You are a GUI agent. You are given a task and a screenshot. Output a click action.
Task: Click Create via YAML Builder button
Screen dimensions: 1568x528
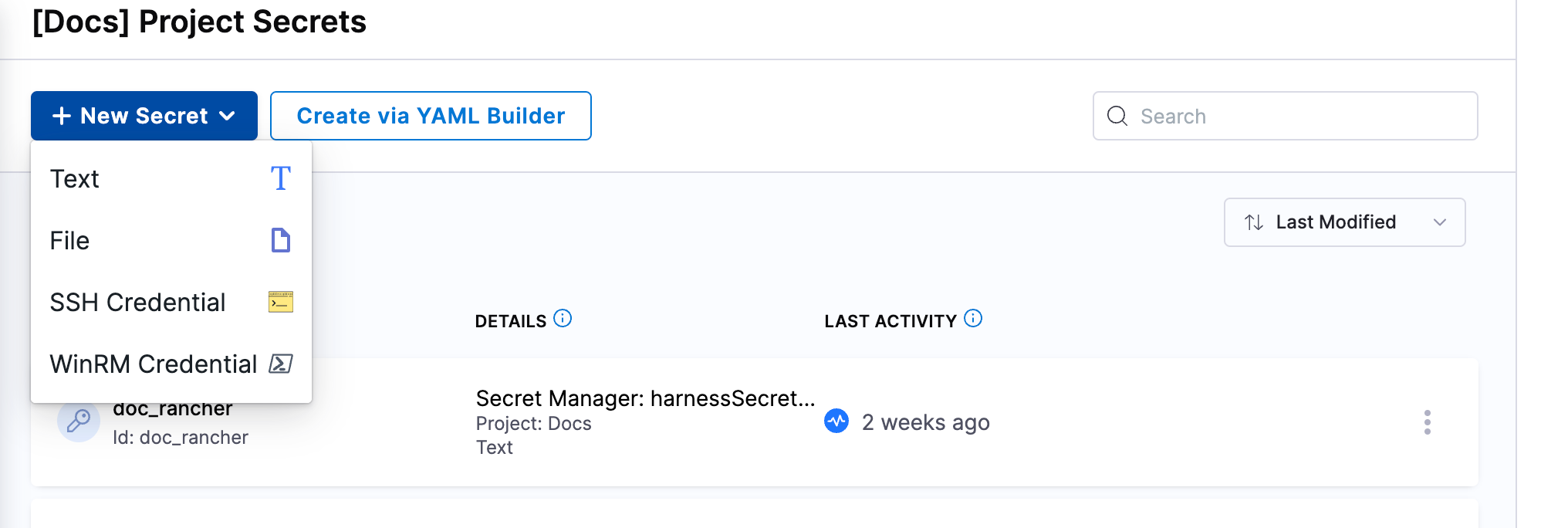[x=431, y=116]
